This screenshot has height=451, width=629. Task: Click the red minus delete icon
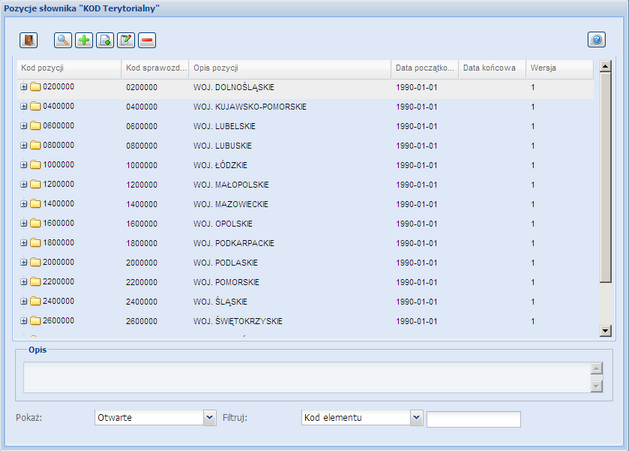pyautogui.click(x=147, y=40)
